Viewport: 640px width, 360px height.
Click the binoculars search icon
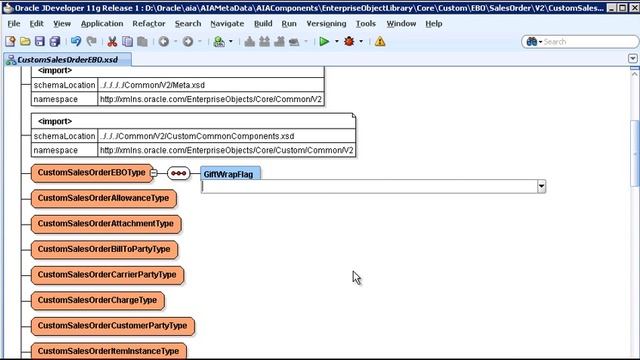coord(531,41)
